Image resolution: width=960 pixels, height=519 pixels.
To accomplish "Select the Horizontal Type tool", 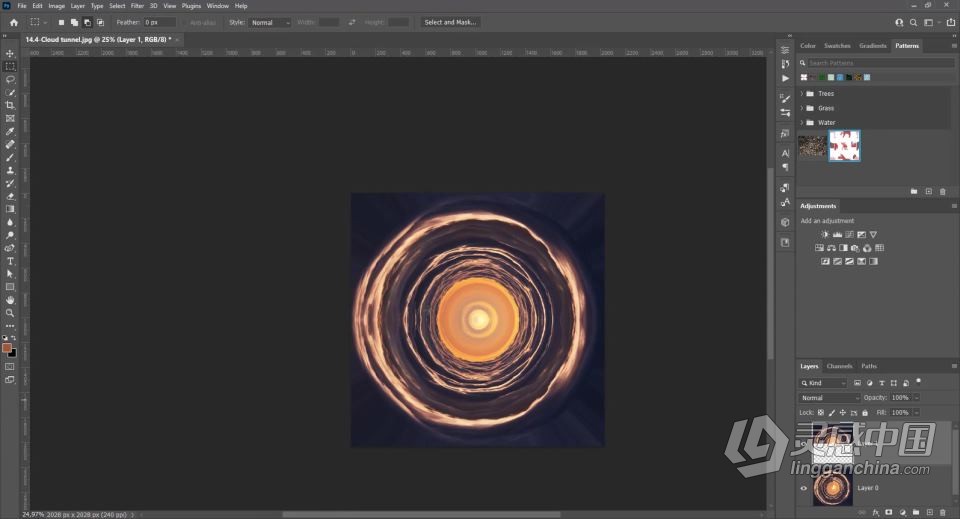I will (x=10, y=261).
